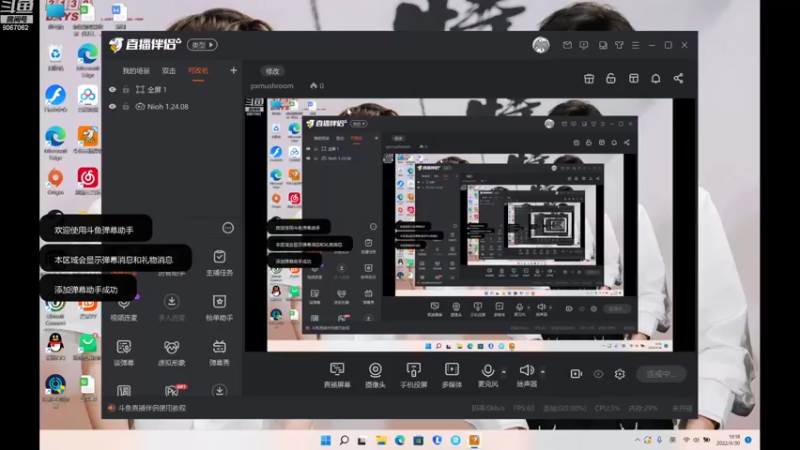Open the 类型 dropdown beside the logo

(x=202, y=45)
